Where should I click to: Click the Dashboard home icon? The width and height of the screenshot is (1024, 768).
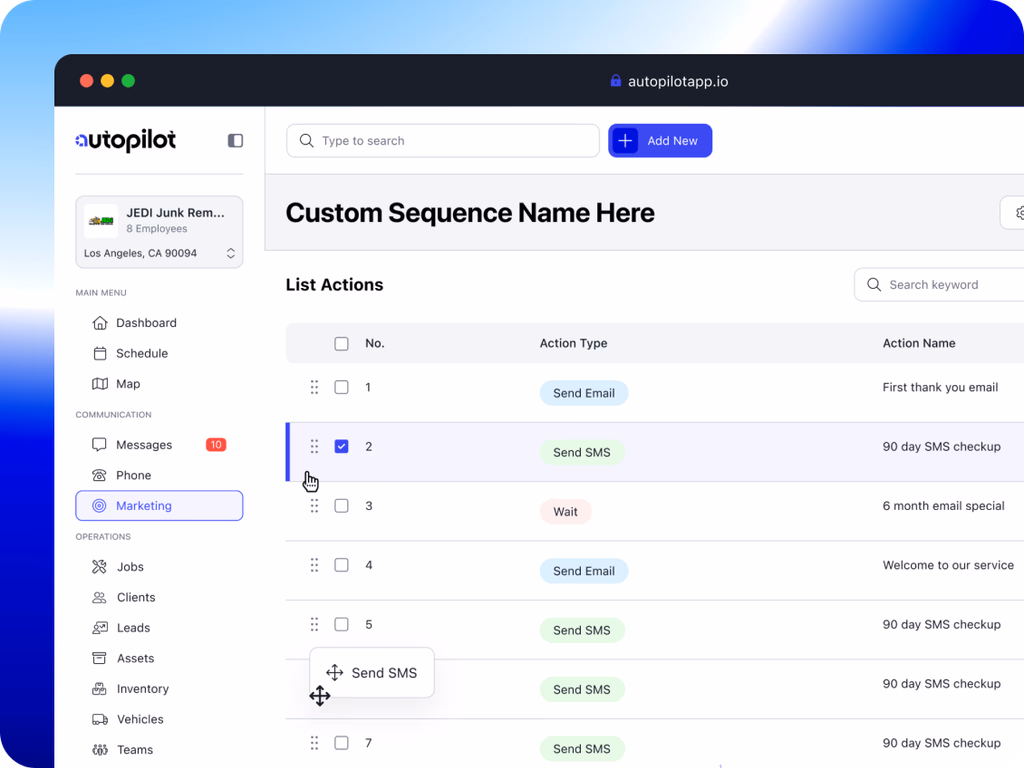(100, 323)
